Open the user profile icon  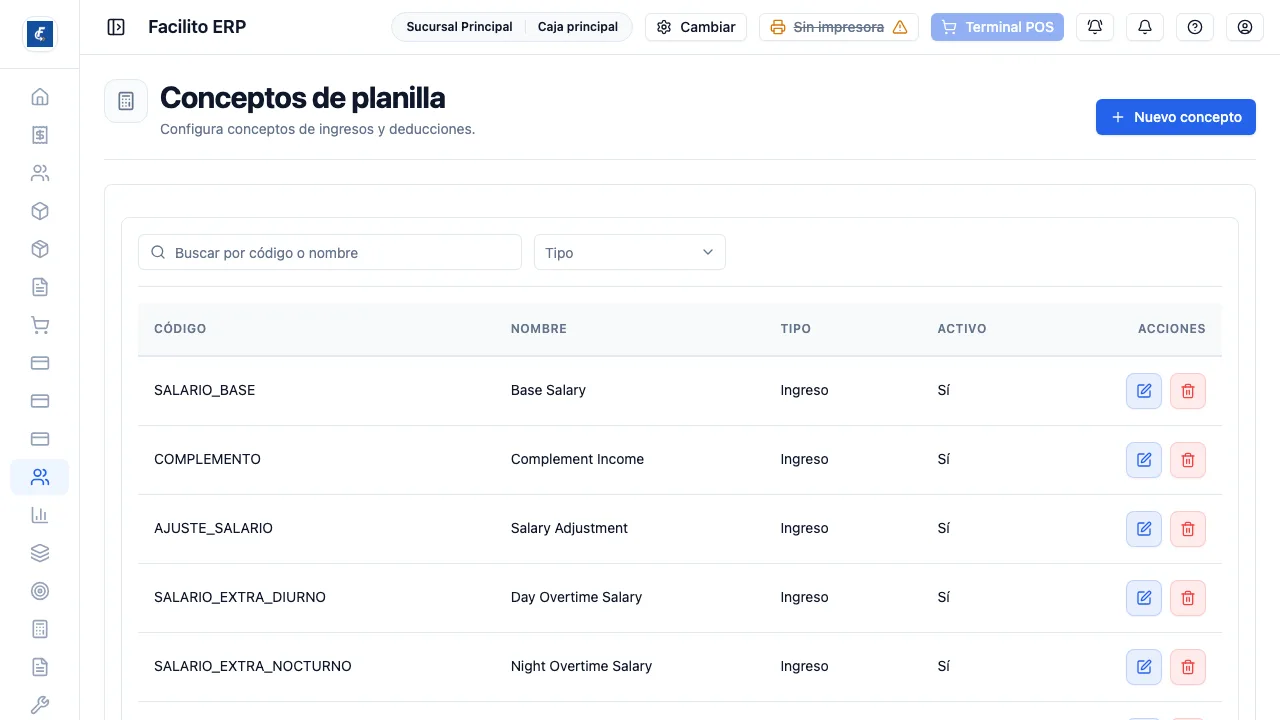pyautogui.click(x=1245, y=27)
